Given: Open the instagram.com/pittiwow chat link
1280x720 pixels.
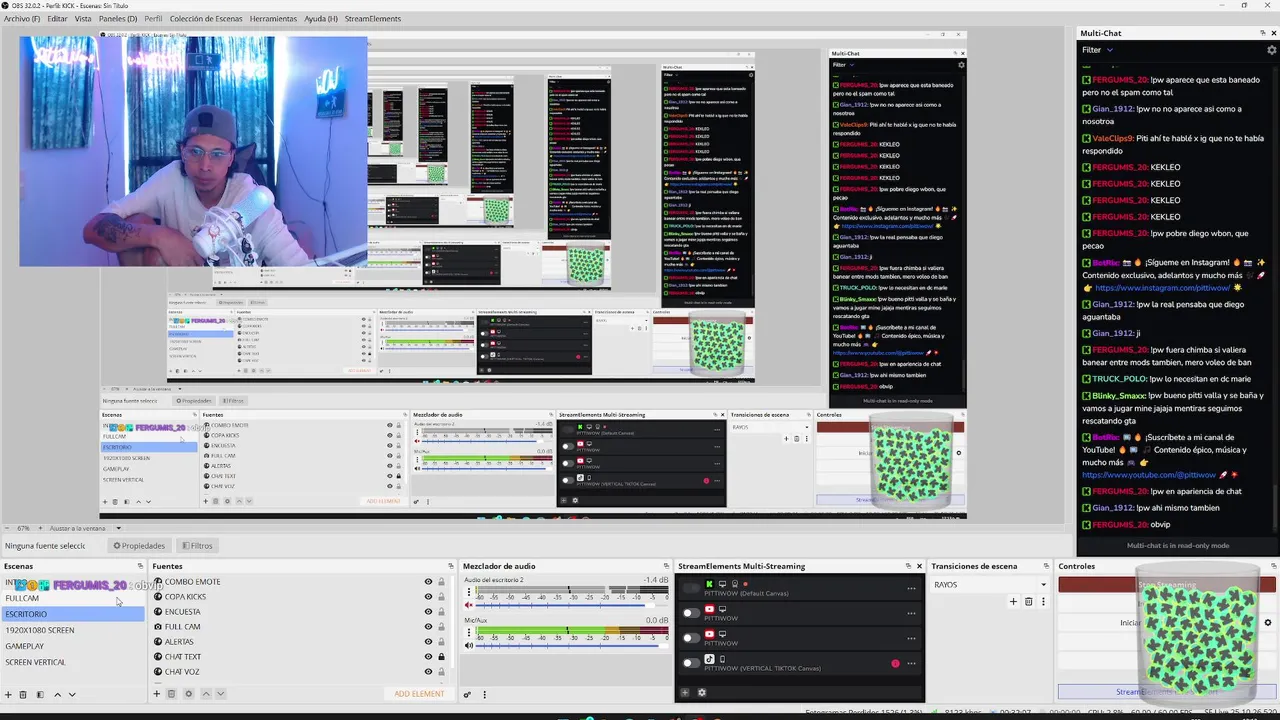Looking at the screenshot, I should point(1160,288).
